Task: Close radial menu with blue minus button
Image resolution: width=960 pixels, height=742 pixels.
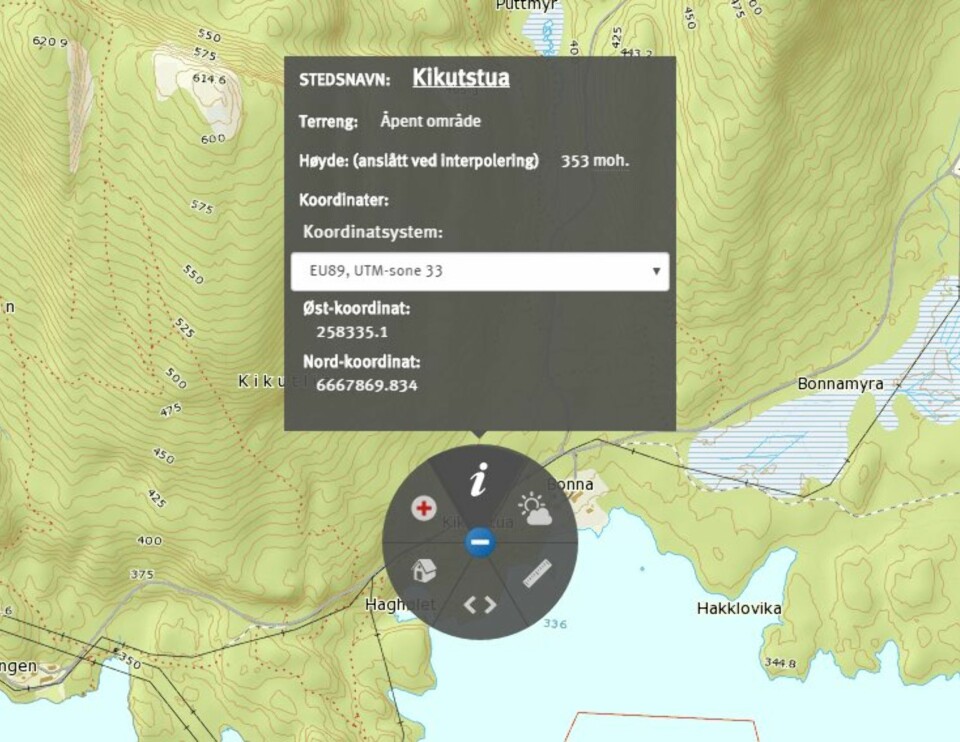Action: coord(480,542)
